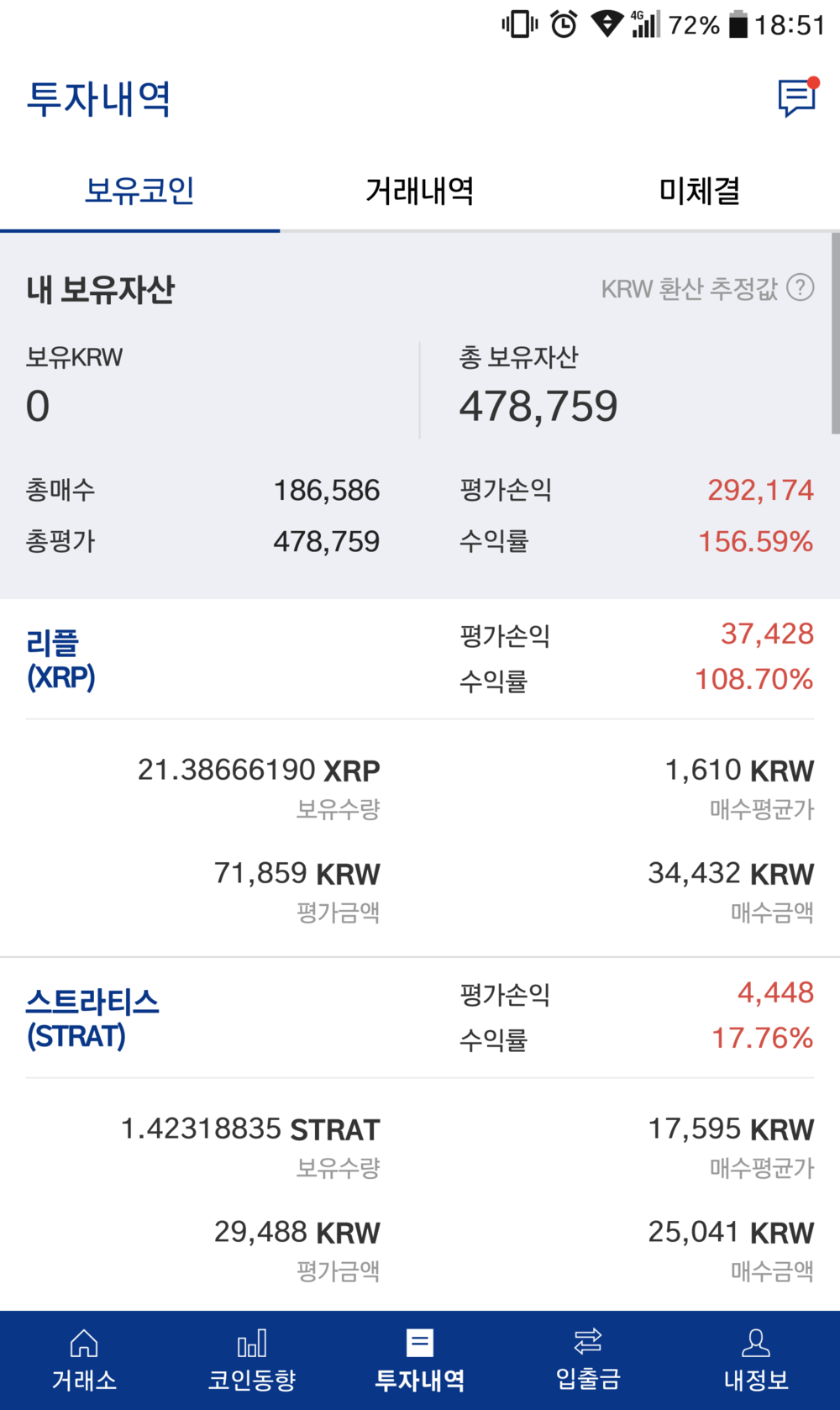Switch to the 미체결 tab
The image size is (840, 1410).
[x=700, y=191]
